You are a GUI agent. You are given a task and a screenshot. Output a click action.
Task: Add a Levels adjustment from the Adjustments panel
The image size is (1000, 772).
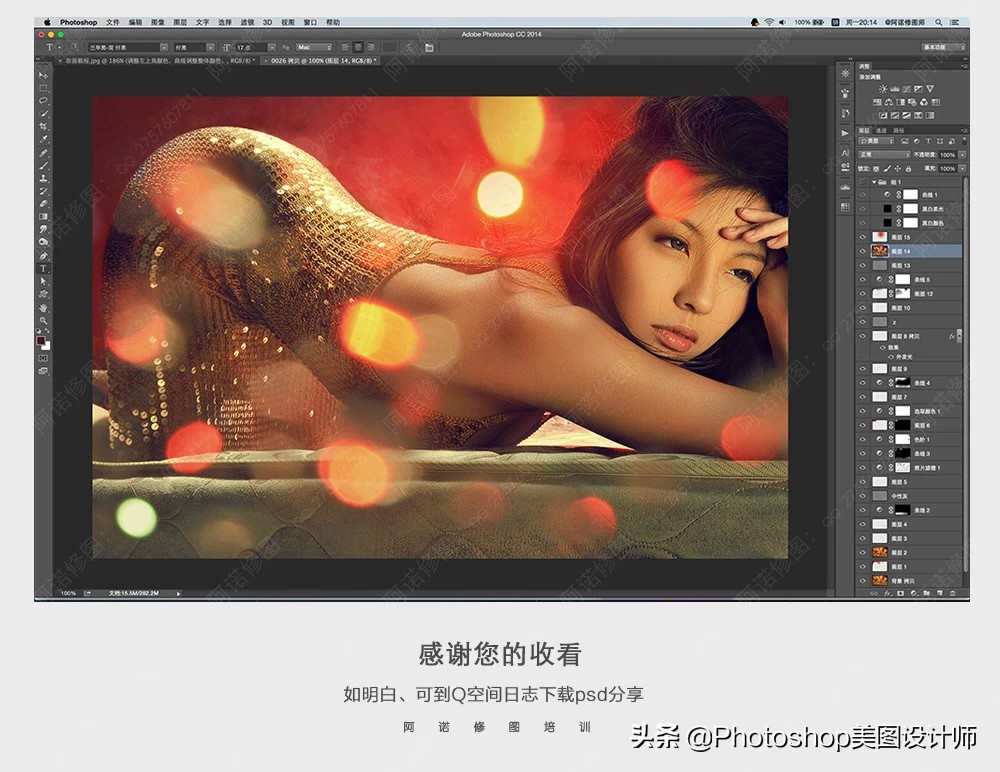pos(895,89)
